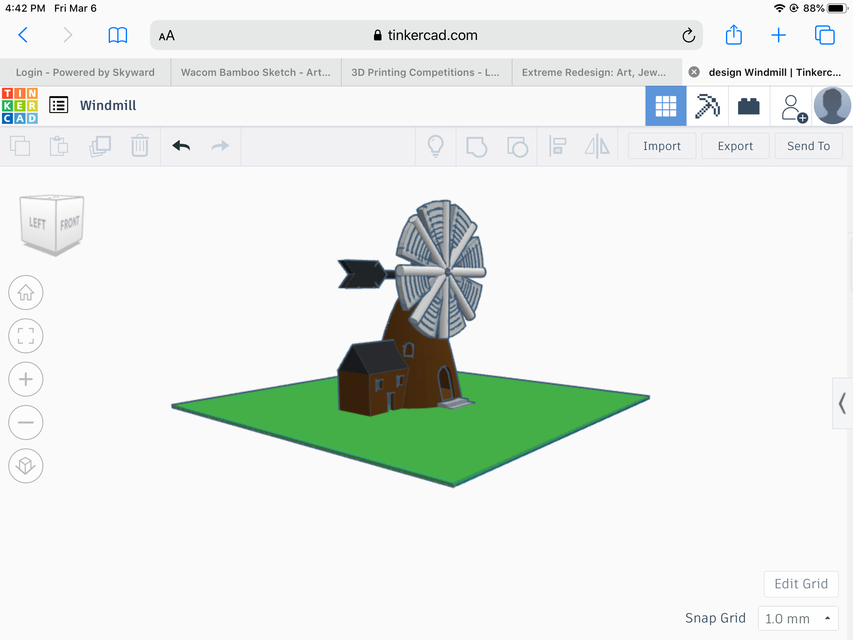
Task: Open the Export to Minecraft pickaxe tool
Action: [x=709, y=105]
